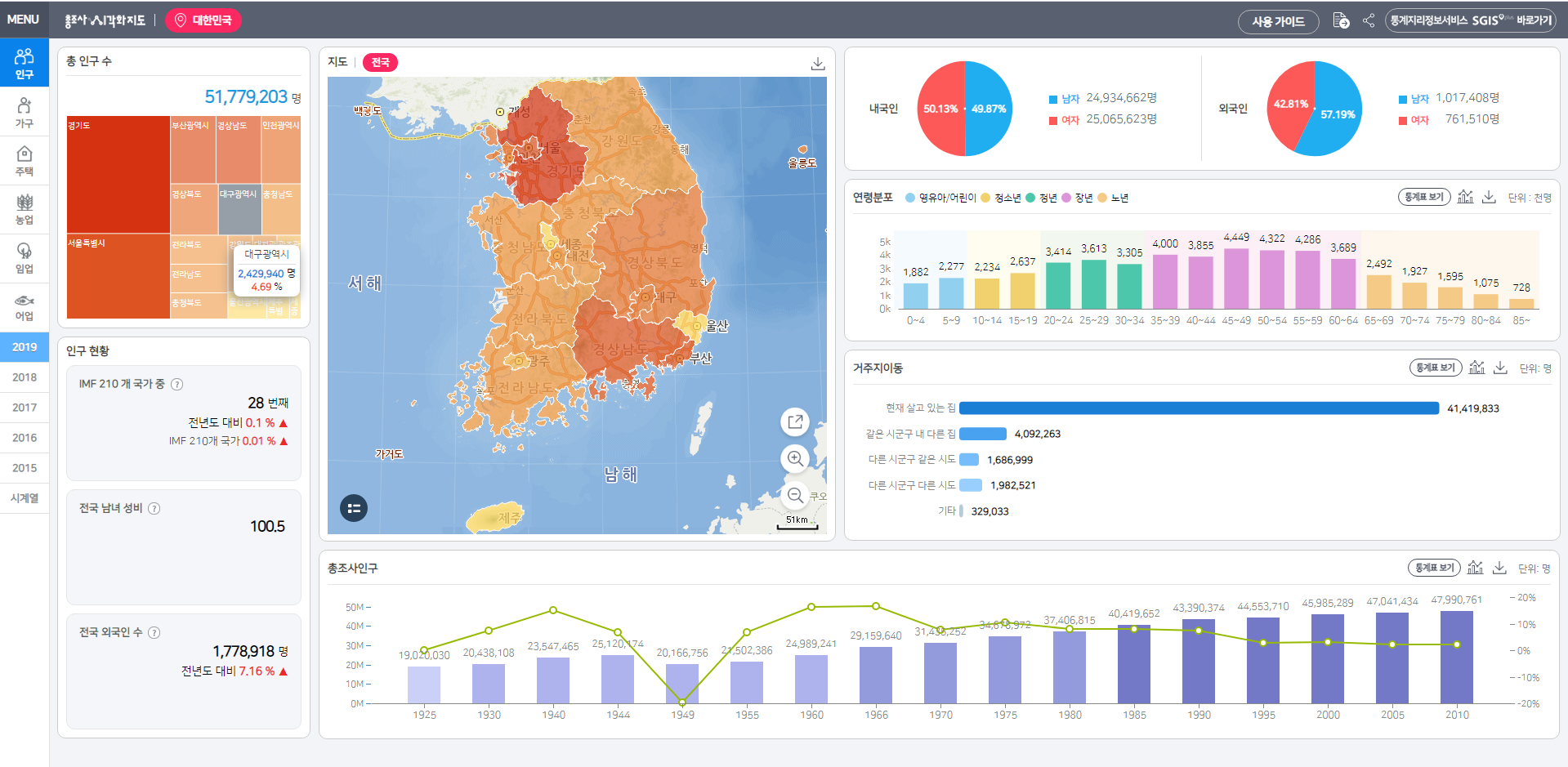Image resolution: width=1568 pixels, height=767 pixels.
Task: Toggle 영유아/어린이 legend in age chart
Action: [941, 198]
